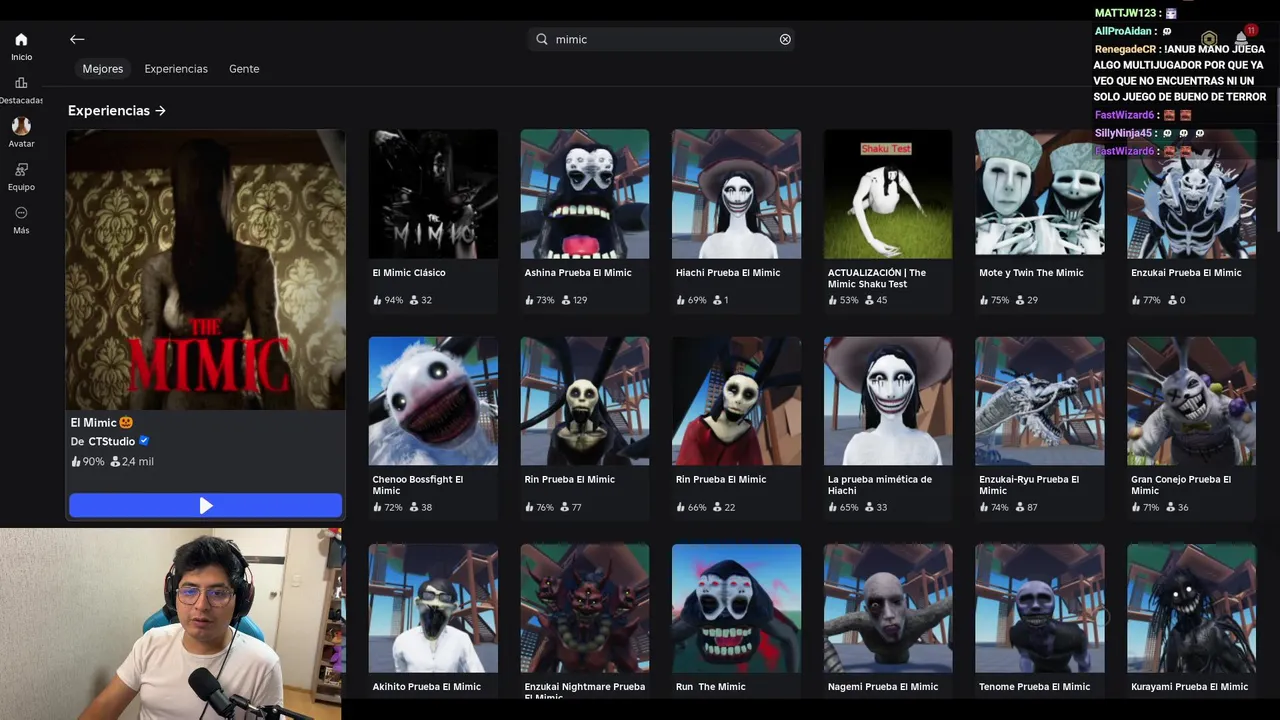This screenshot has height=720, width=1280.
Task: Open The Mimic Shaku Test thumbnail
Action: pos(888,194)
